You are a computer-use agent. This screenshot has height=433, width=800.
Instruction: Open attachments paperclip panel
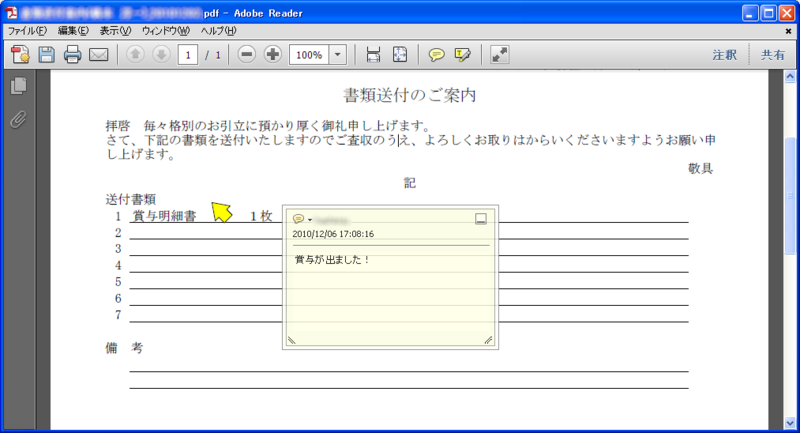pyautogui.click(x=18, y=120)
